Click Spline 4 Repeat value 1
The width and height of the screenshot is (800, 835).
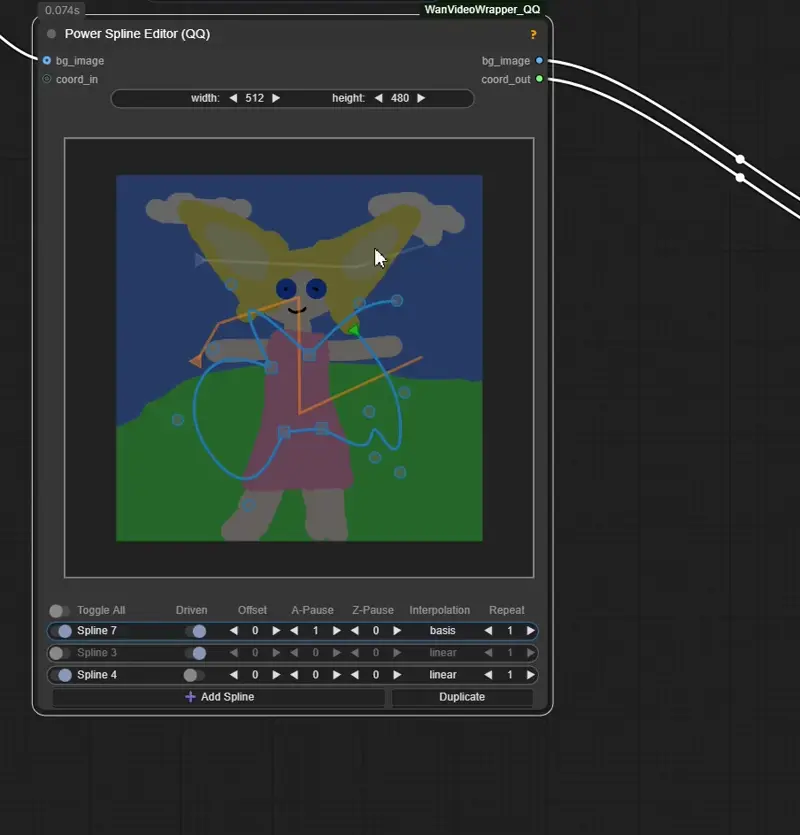510,675
